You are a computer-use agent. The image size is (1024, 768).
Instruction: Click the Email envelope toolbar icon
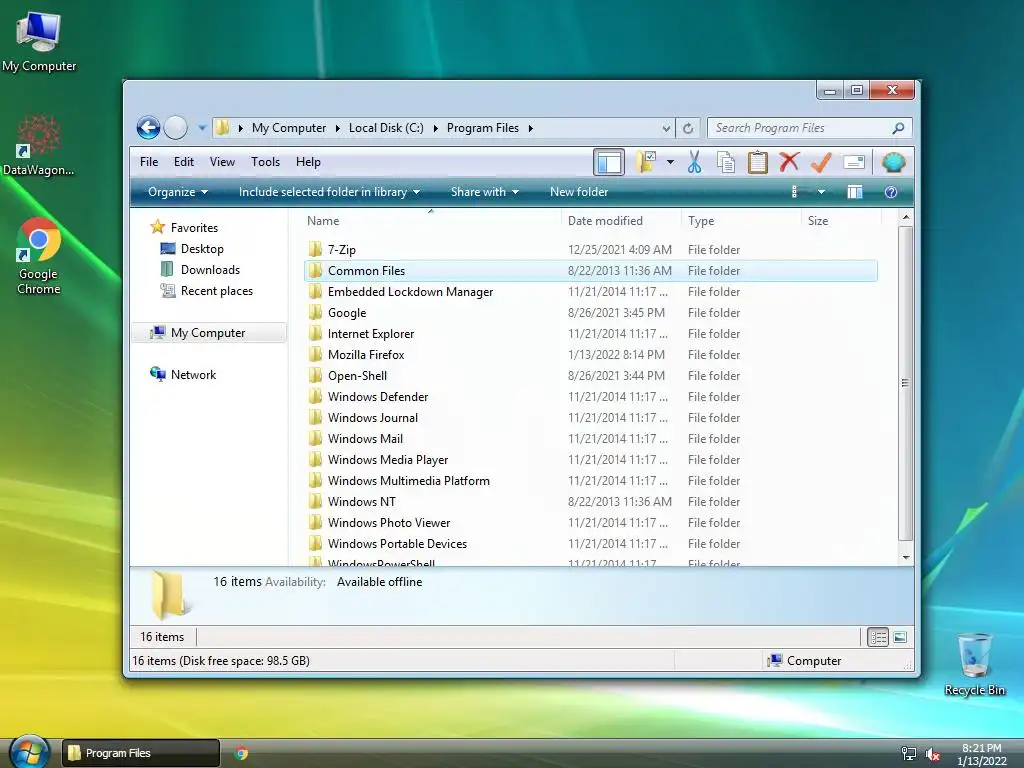click(x=854, y=162)
